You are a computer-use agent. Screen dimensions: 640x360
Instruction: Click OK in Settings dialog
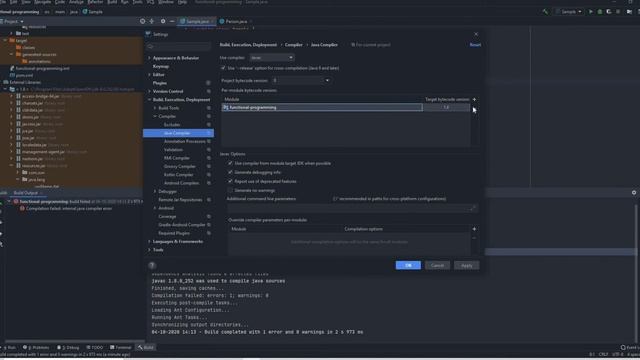(408, 265)
